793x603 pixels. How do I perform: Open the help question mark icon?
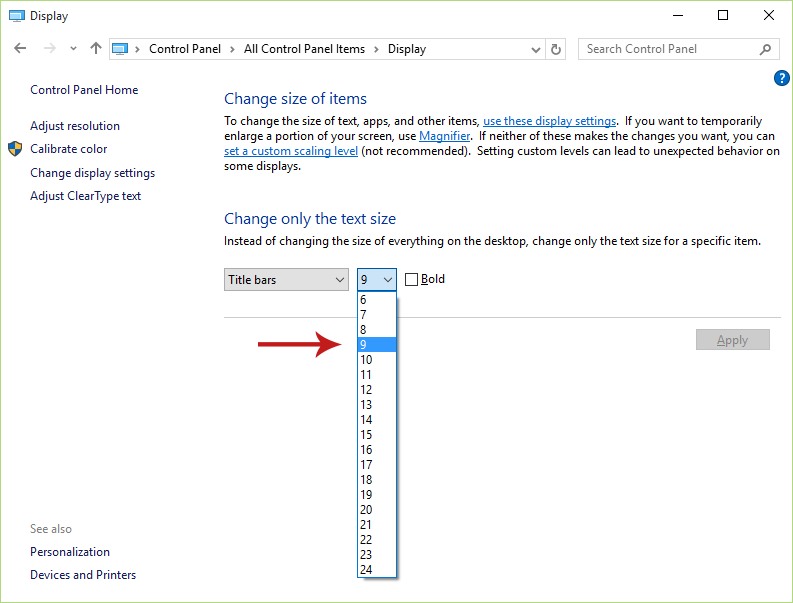coord(781,78)
